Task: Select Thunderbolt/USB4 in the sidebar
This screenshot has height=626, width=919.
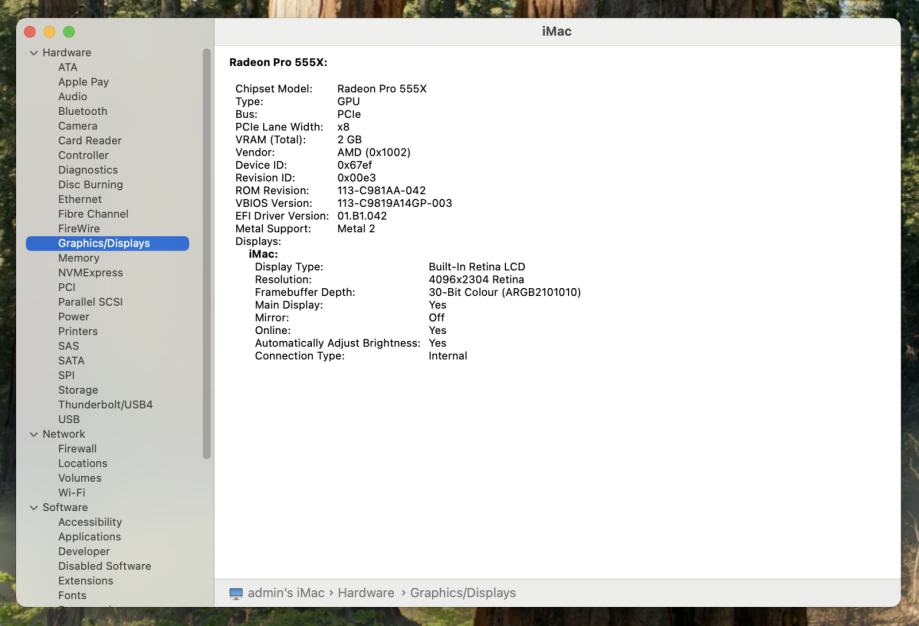Action: pos(105,404)
